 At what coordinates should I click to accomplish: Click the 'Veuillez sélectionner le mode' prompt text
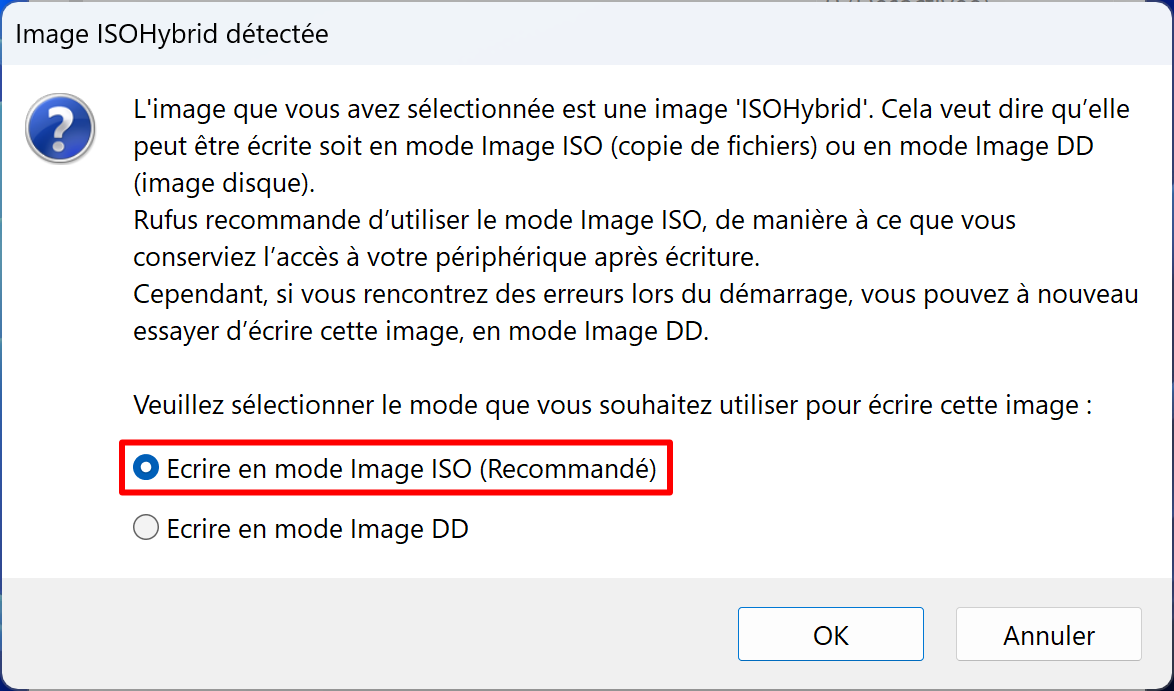pos(612,405)
